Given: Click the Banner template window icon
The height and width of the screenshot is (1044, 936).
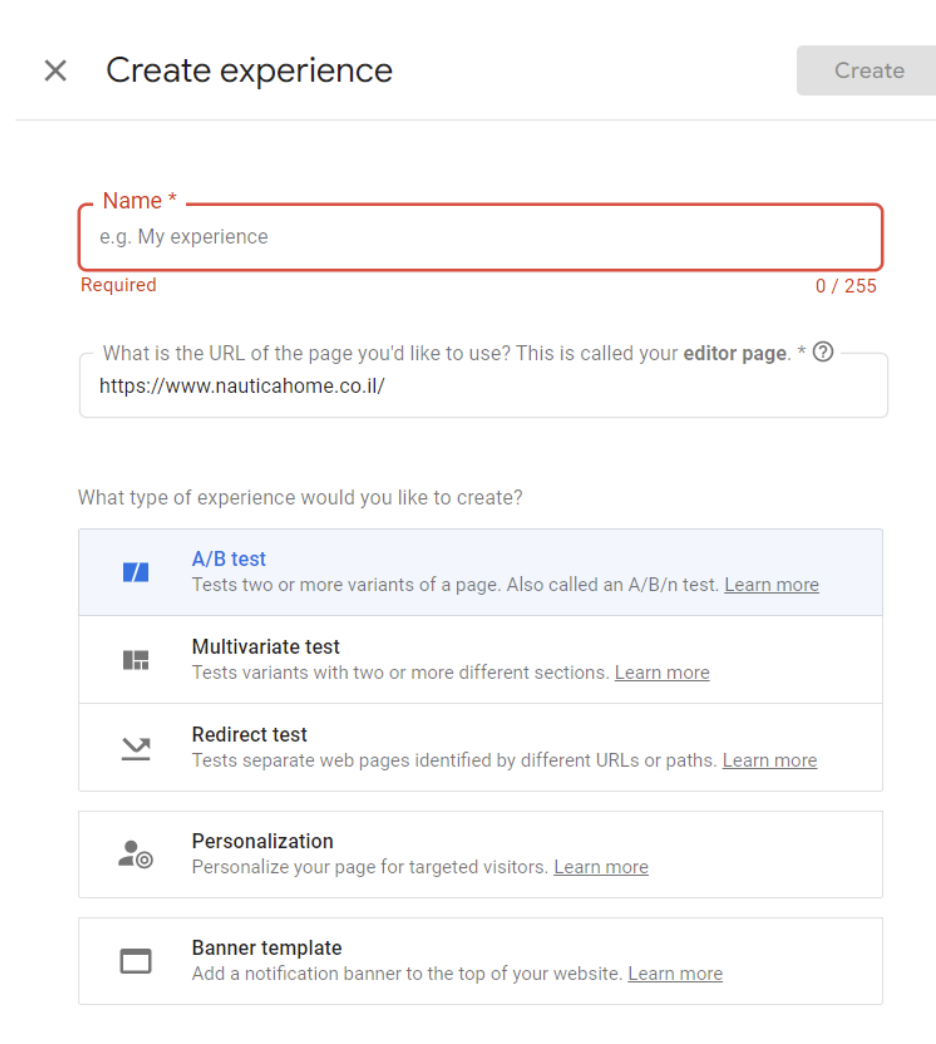Looking at the screenshot, I should pyautogui.click(x=136, y=961).
